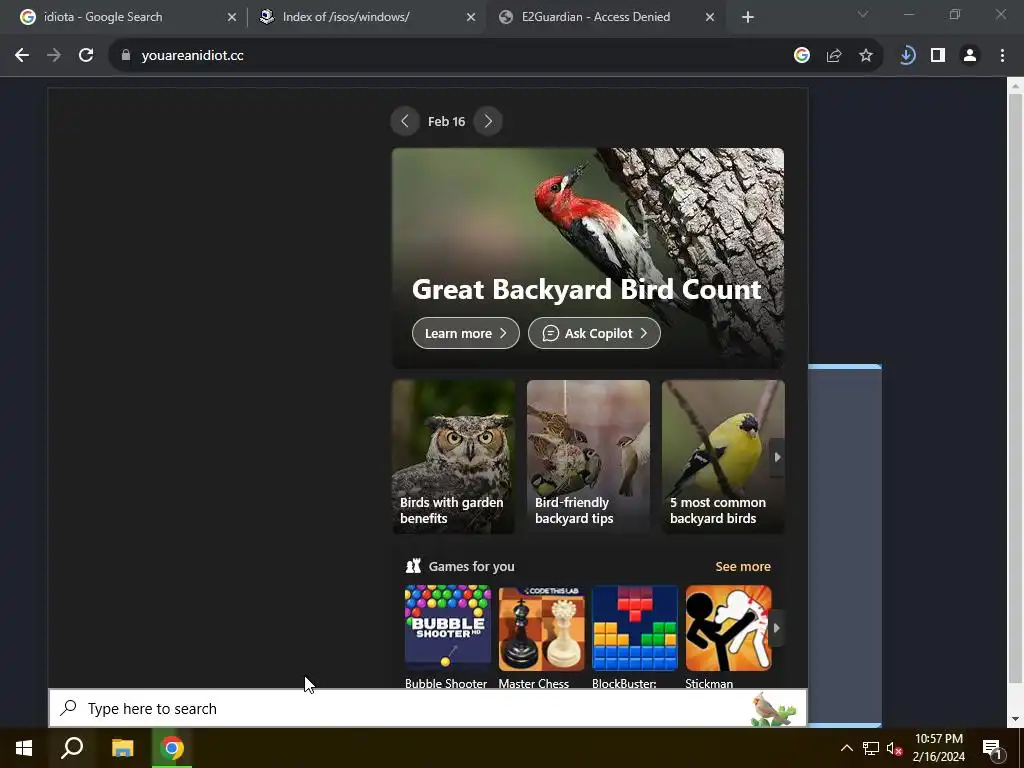Image resolution: width=1024 pixels, height=768 pixels.
Task: Show more games with right arrow
Action: pos(776,628)
